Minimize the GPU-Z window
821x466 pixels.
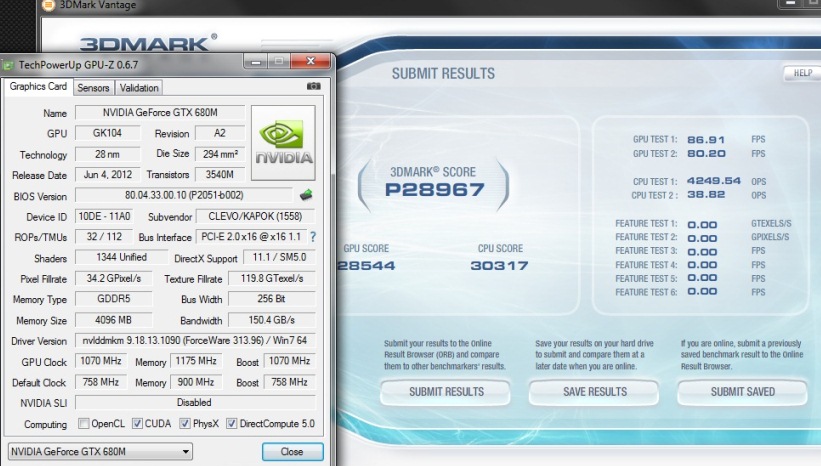coord(256,61)
